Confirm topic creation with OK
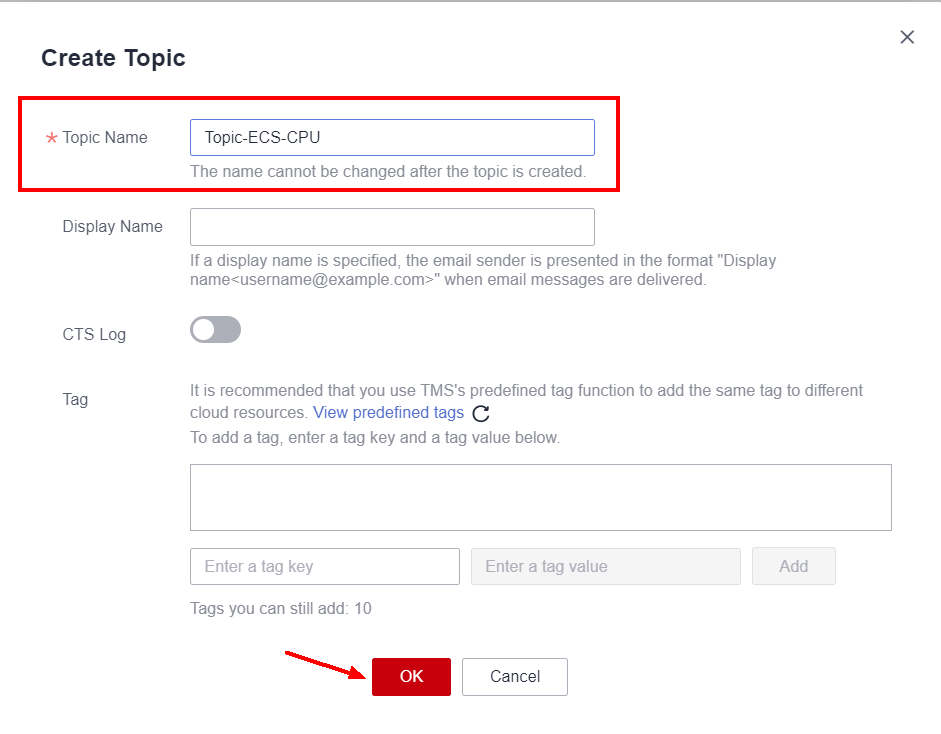The height and width of the screenshot is (734, 941). click(x=411, y=677)
